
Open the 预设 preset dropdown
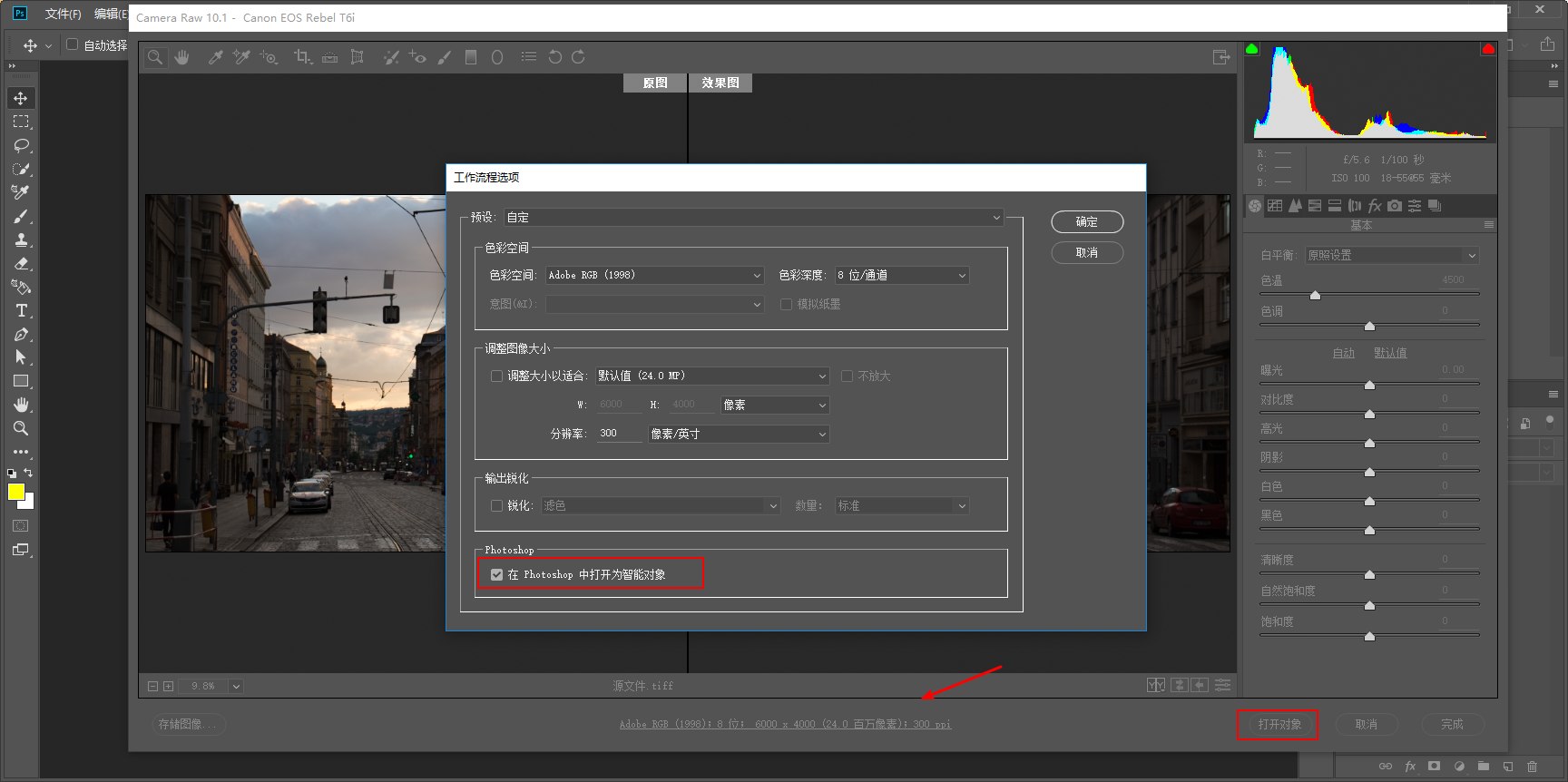click(754, 218)
